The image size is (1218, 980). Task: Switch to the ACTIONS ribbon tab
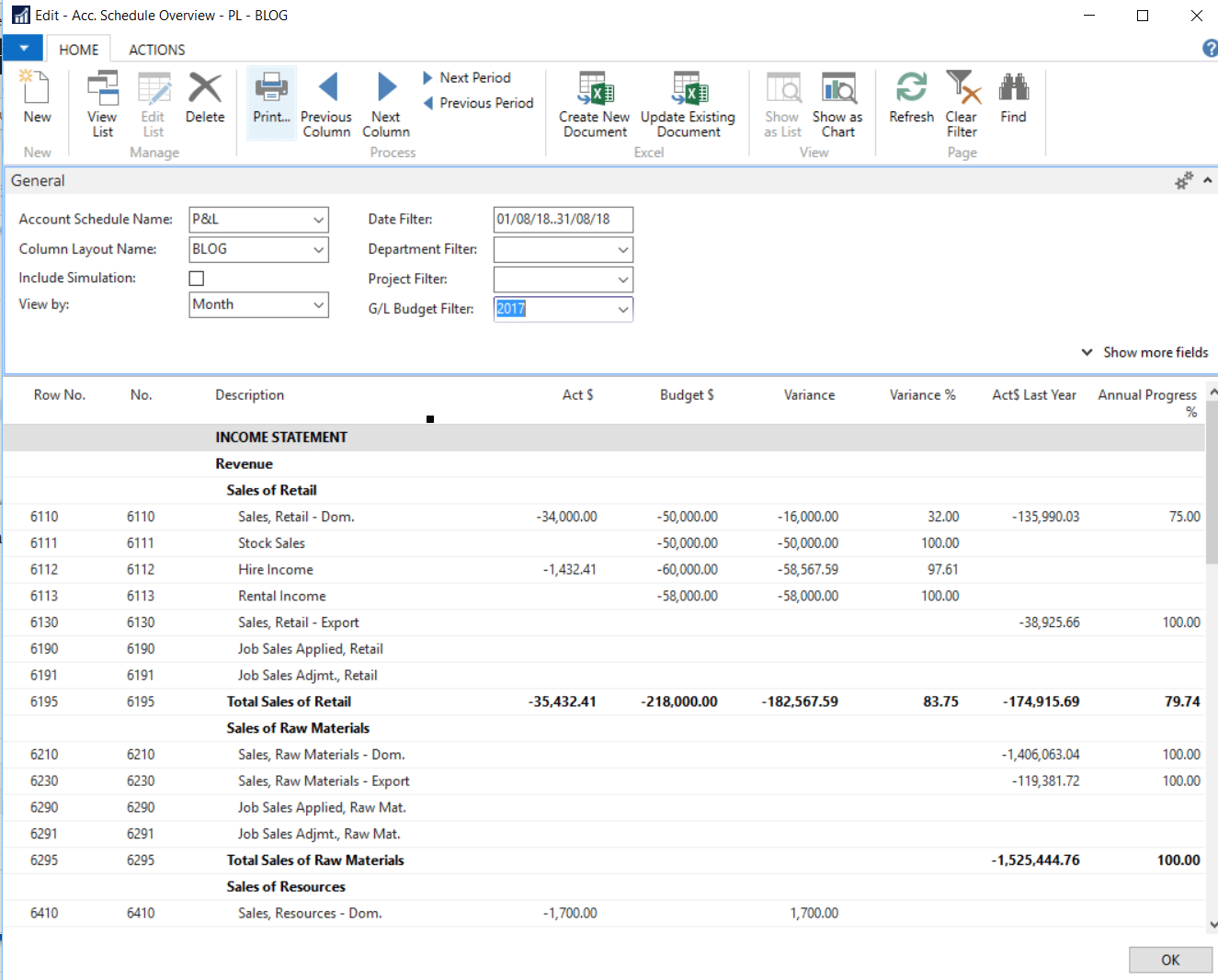coord(156,49)
